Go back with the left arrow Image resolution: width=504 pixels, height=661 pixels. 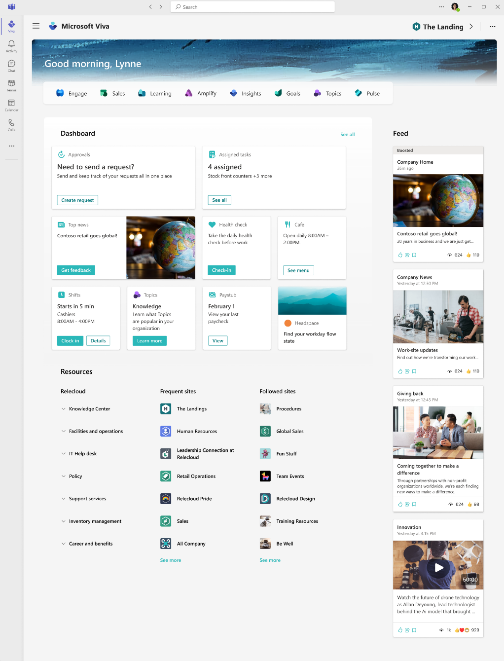click(150, 7)
